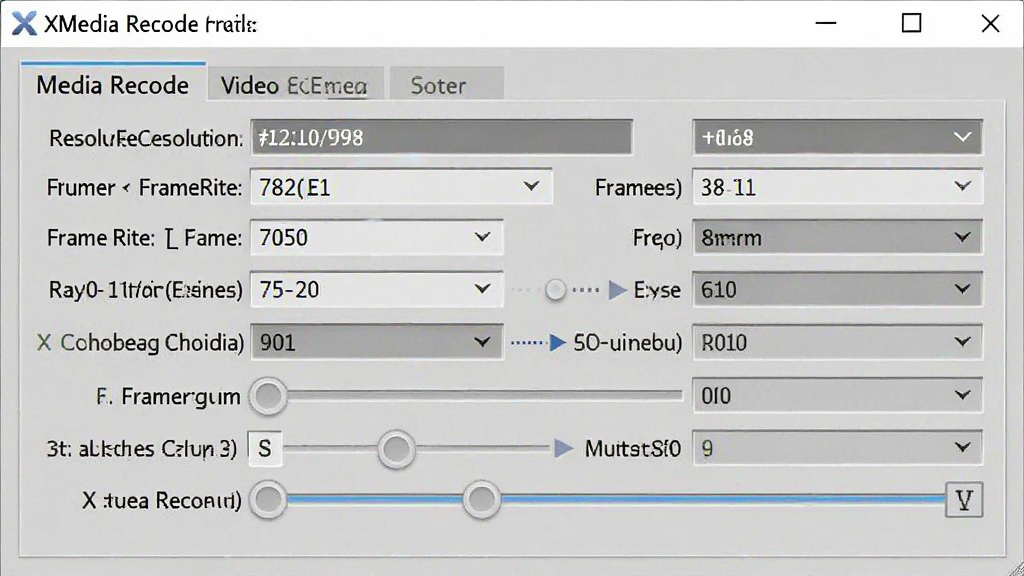Click the Freo) label
Image resolution: width=1024 pixels, height=576 pixels.
tap(657, 238)
